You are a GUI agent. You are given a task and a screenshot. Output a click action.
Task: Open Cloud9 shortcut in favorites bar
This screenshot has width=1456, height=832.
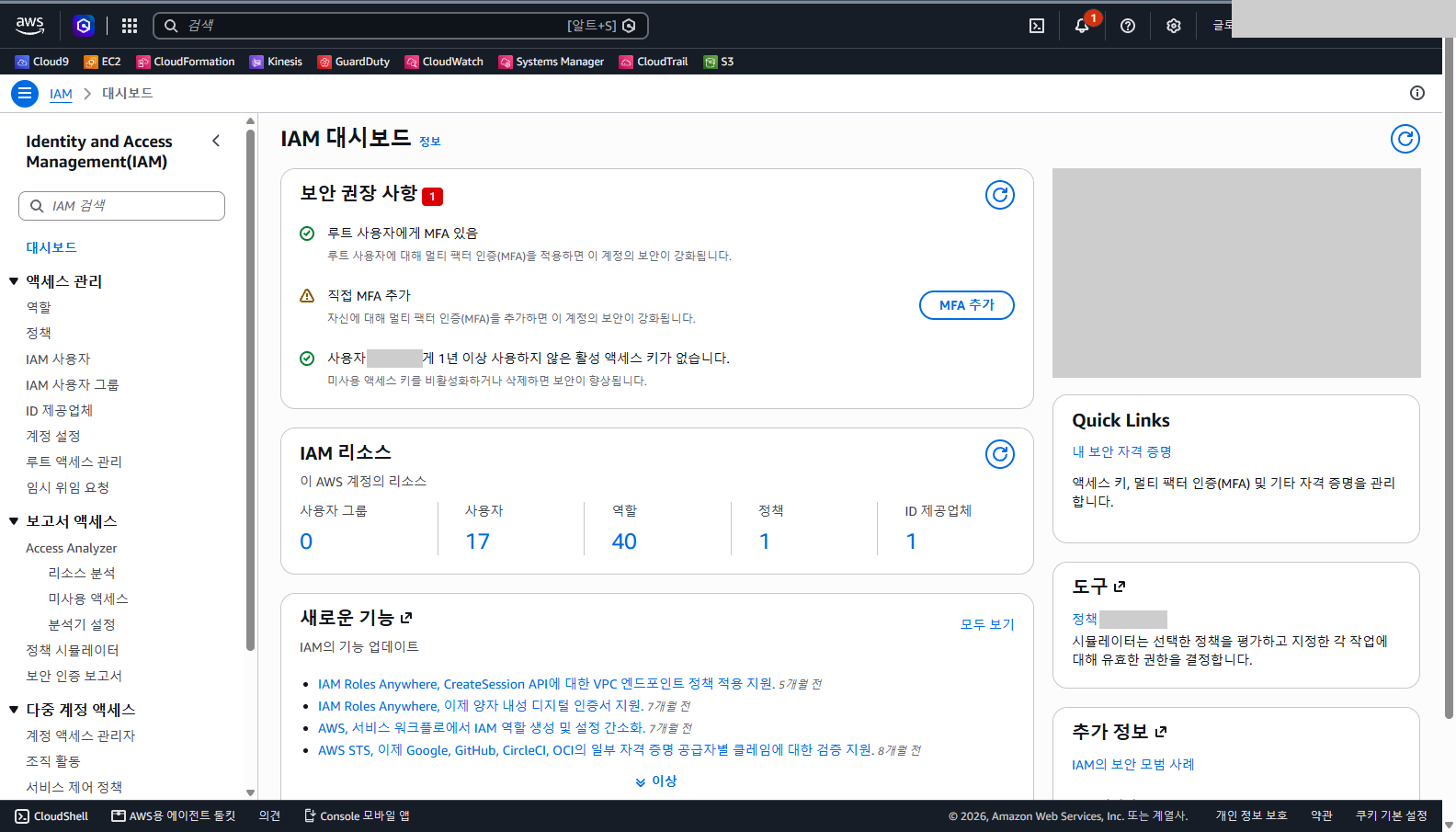point(42,62)
